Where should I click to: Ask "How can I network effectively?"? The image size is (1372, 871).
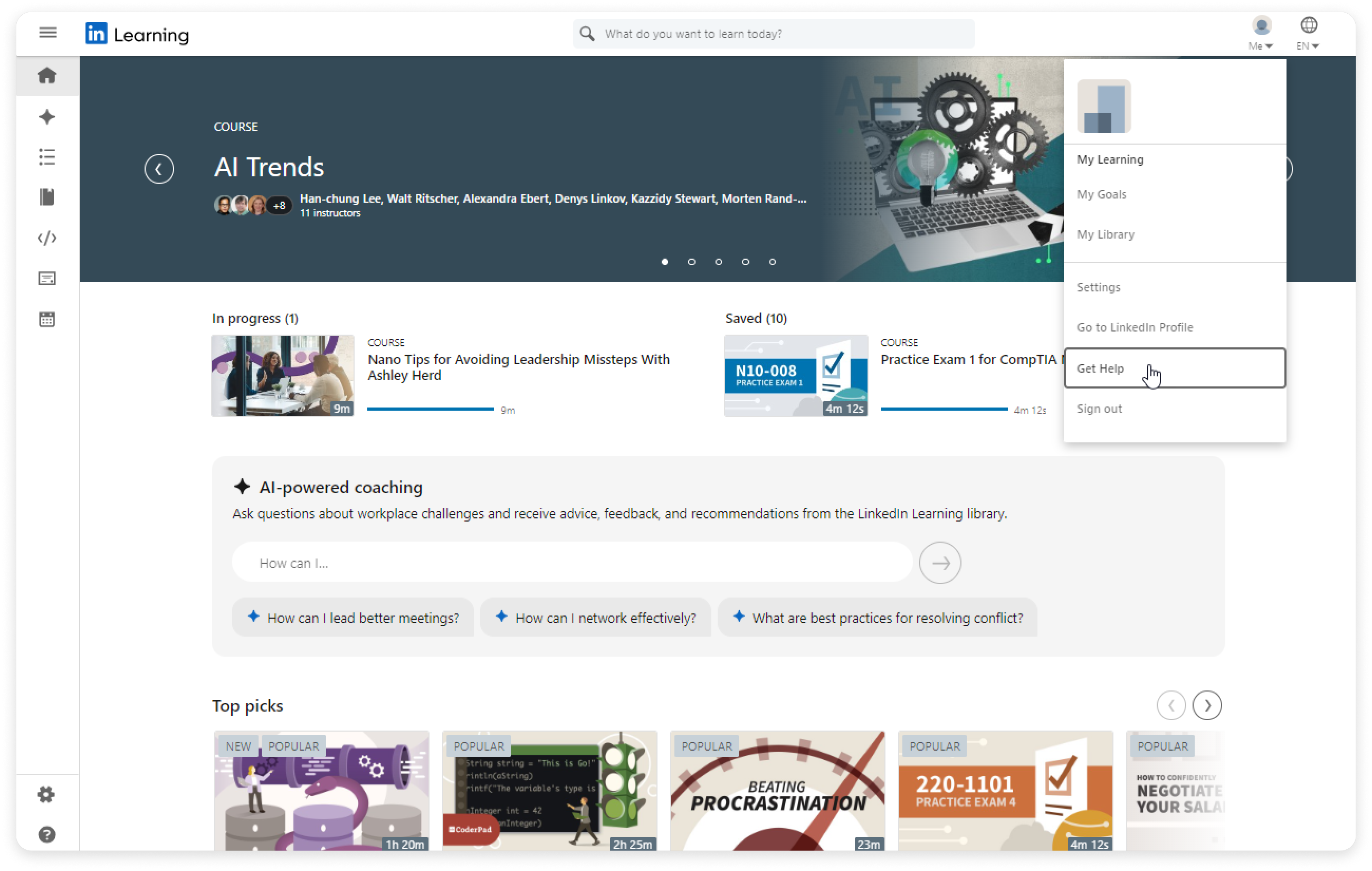tap(596, 617)
